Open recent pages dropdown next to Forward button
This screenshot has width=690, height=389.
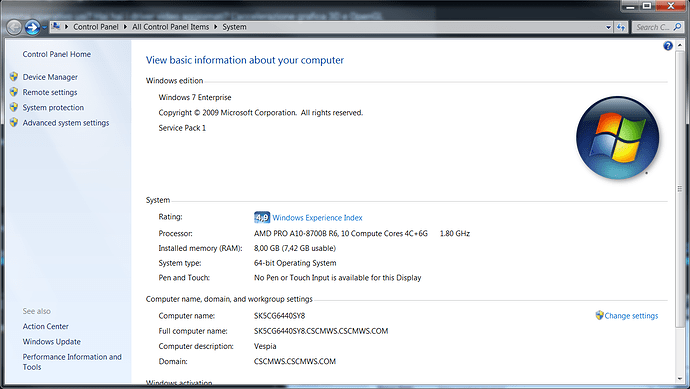(44, 28)
